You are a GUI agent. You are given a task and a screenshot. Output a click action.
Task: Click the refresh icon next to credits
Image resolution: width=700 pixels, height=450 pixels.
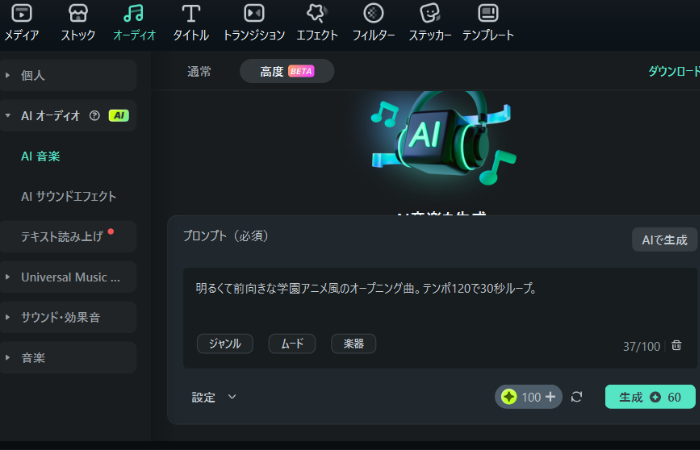[x=577, y=397]
